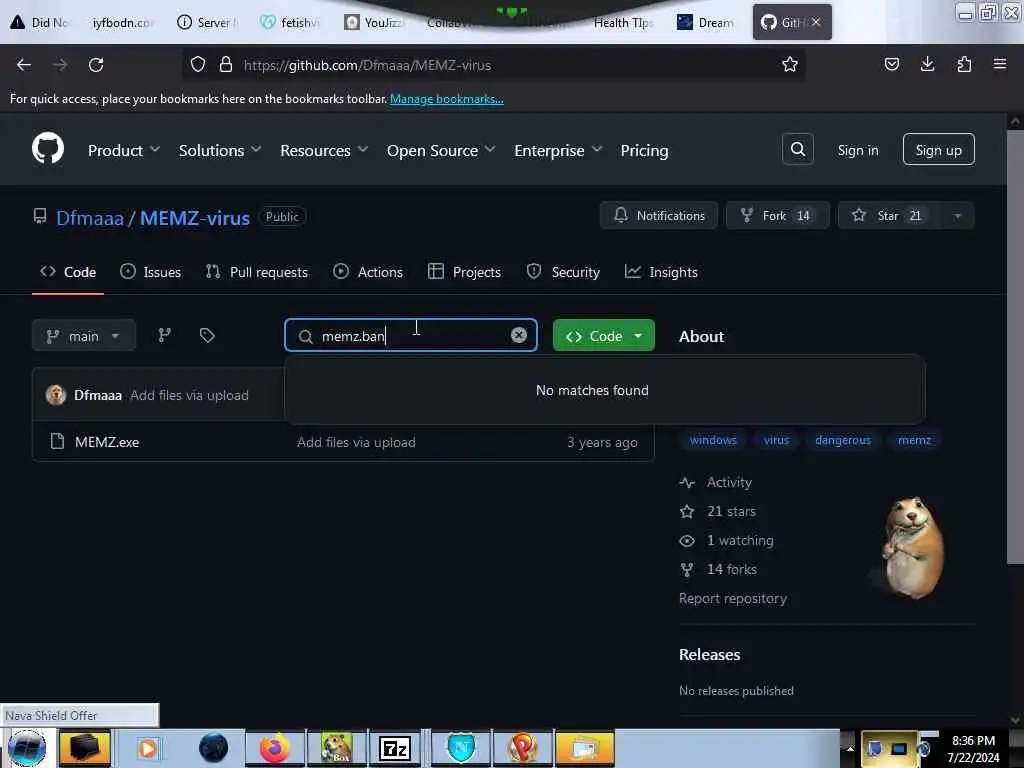Click the Report repository link
This screenshot has width=1024, height=768.
tap(733, 598)
